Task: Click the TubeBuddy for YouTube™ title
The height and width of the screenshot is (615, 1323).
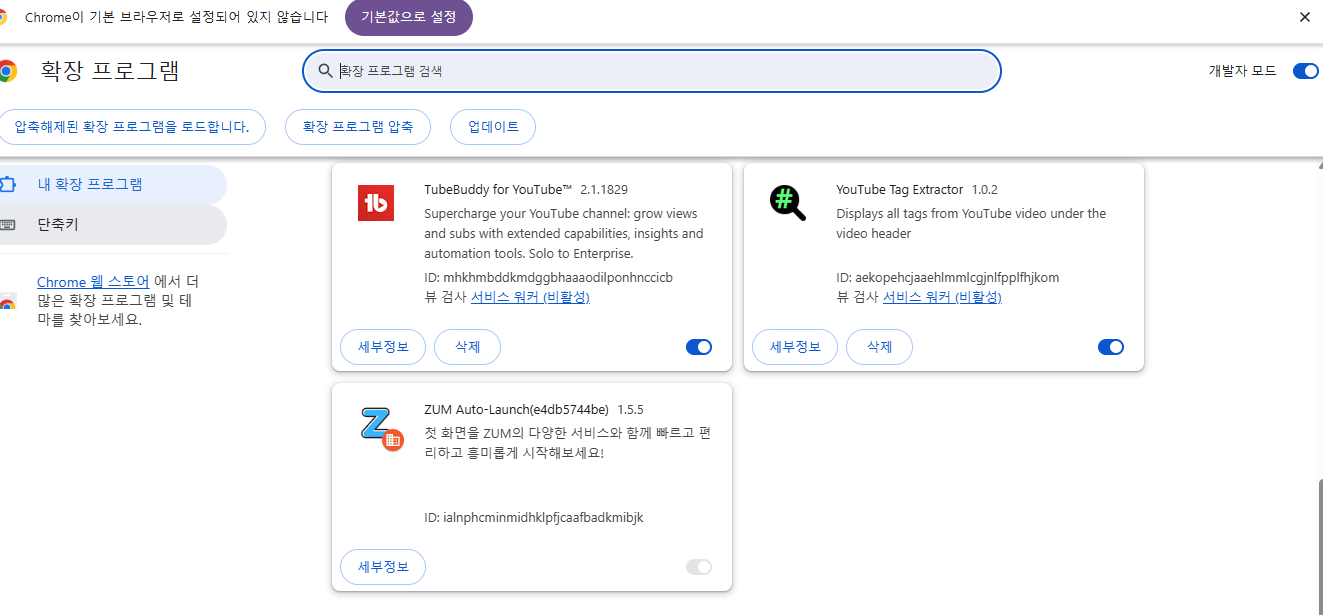Action: 498,189
